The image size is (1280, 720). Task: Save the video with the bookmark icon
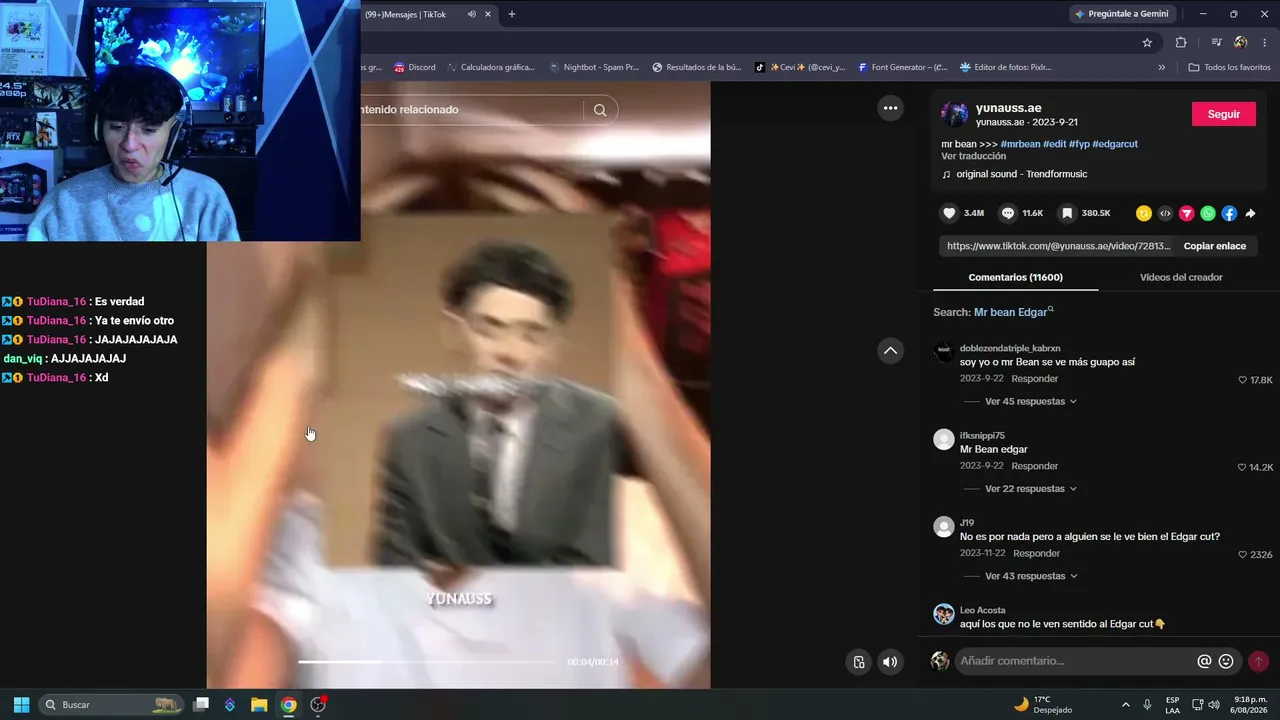point(1067,213)
